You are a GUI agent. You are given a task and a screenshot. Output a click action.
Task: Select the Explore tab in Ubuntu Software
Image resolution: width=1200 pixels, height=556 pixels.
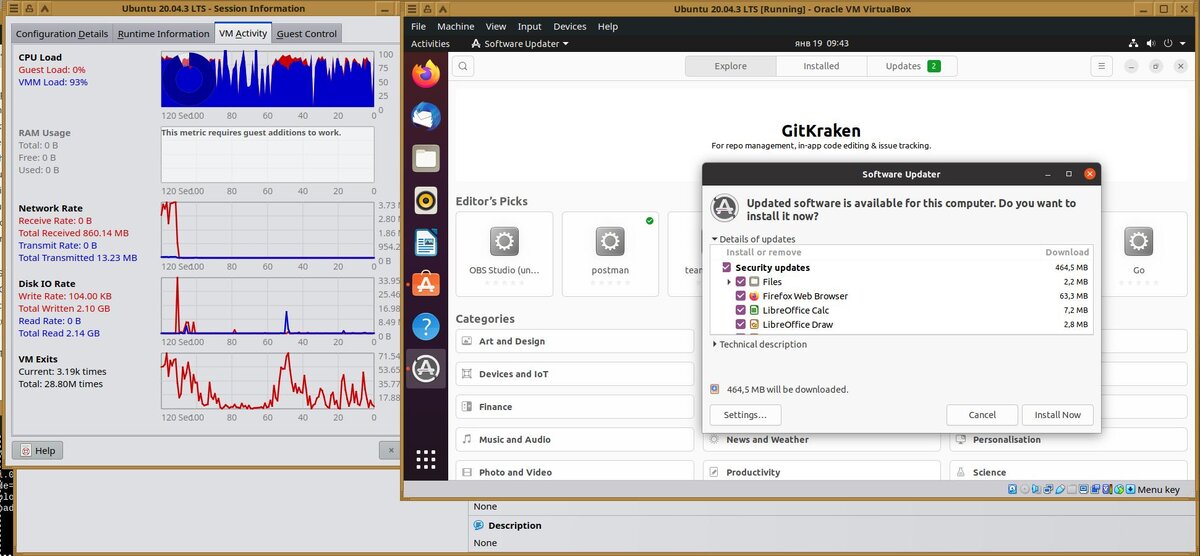(730, 66)
